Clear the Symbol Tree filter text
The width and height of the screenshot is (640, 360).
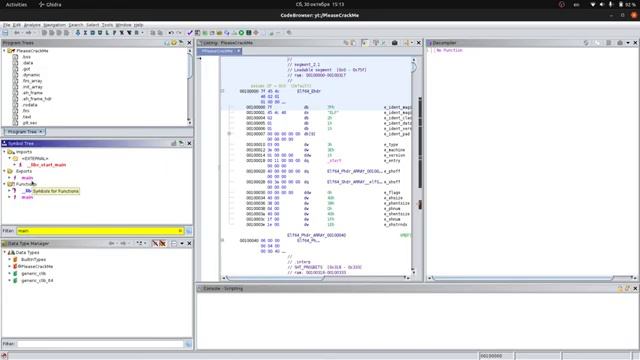pos(180,231)
